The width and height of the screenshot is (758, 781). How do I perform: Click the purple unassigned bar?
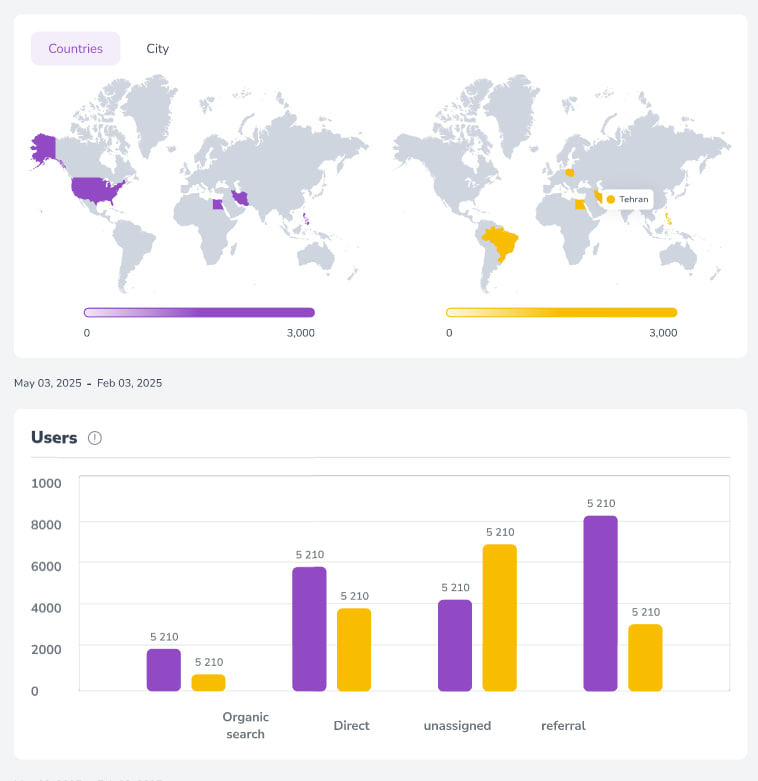click(x=455, y=645)
